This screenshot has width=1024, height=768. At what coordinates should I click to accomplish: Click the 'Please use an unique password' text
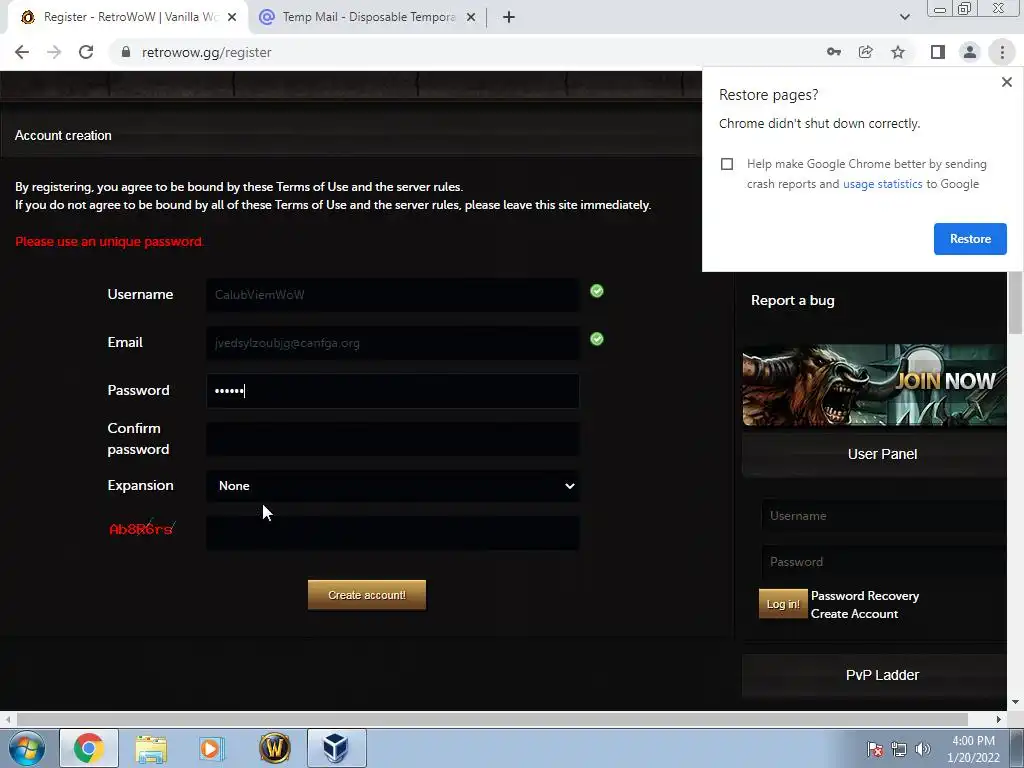click(x=109, y=242)
